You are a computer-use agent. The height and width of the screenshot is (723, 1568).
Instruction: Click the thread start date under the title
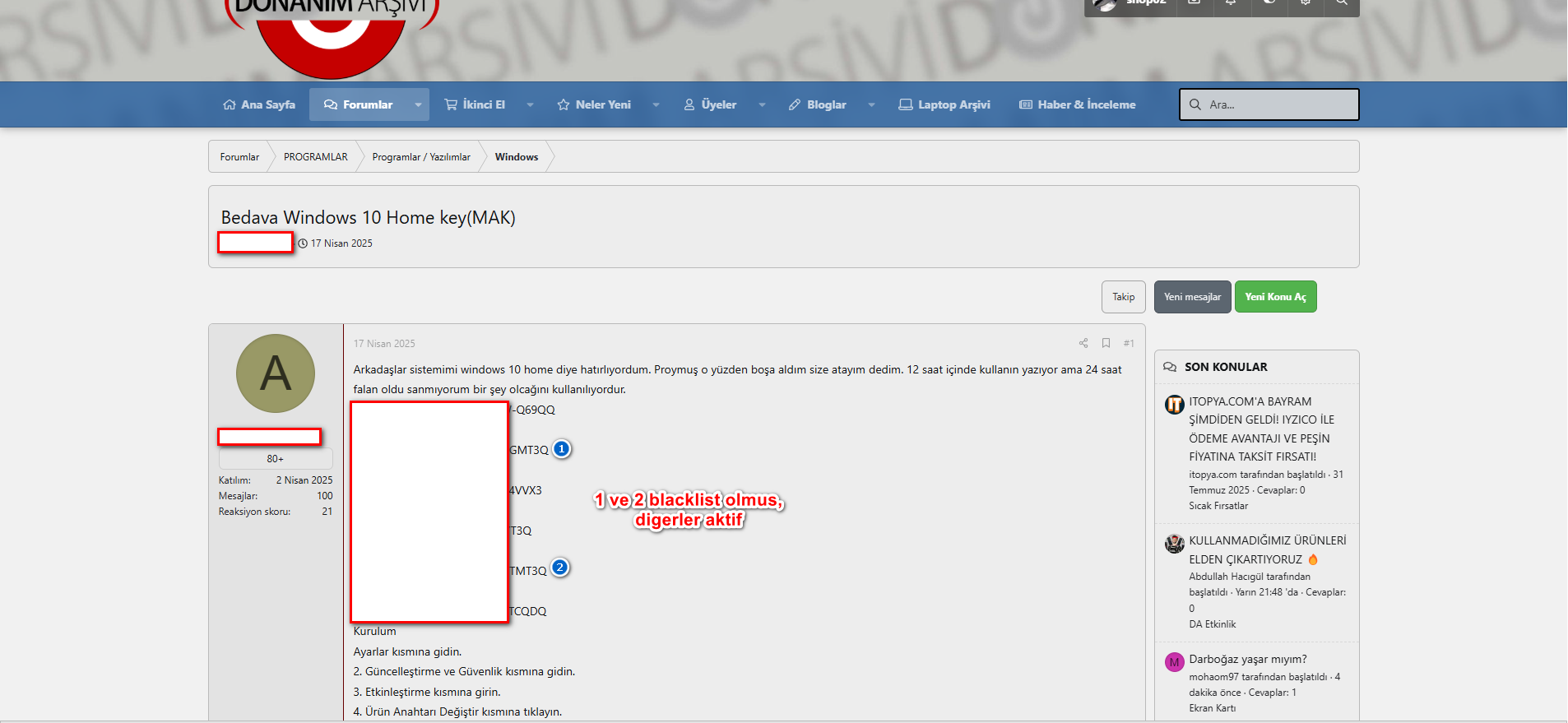[341, 243]
